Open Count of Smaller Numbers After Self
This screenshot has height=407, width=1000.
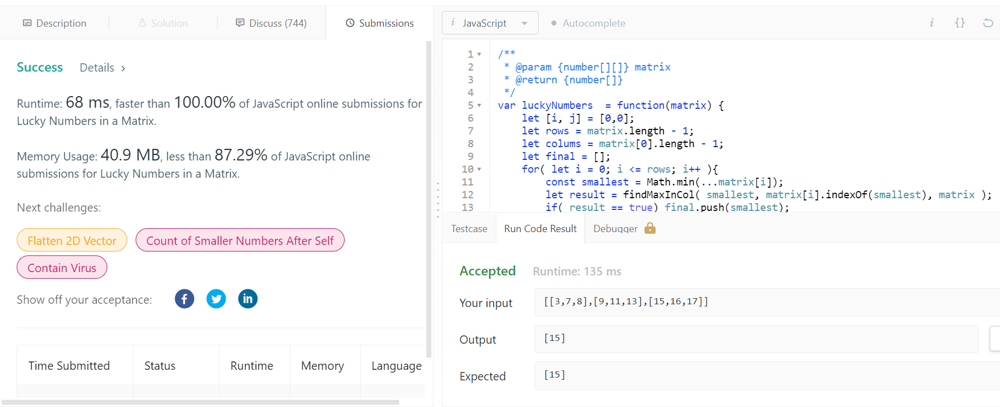tap(240, 241)
